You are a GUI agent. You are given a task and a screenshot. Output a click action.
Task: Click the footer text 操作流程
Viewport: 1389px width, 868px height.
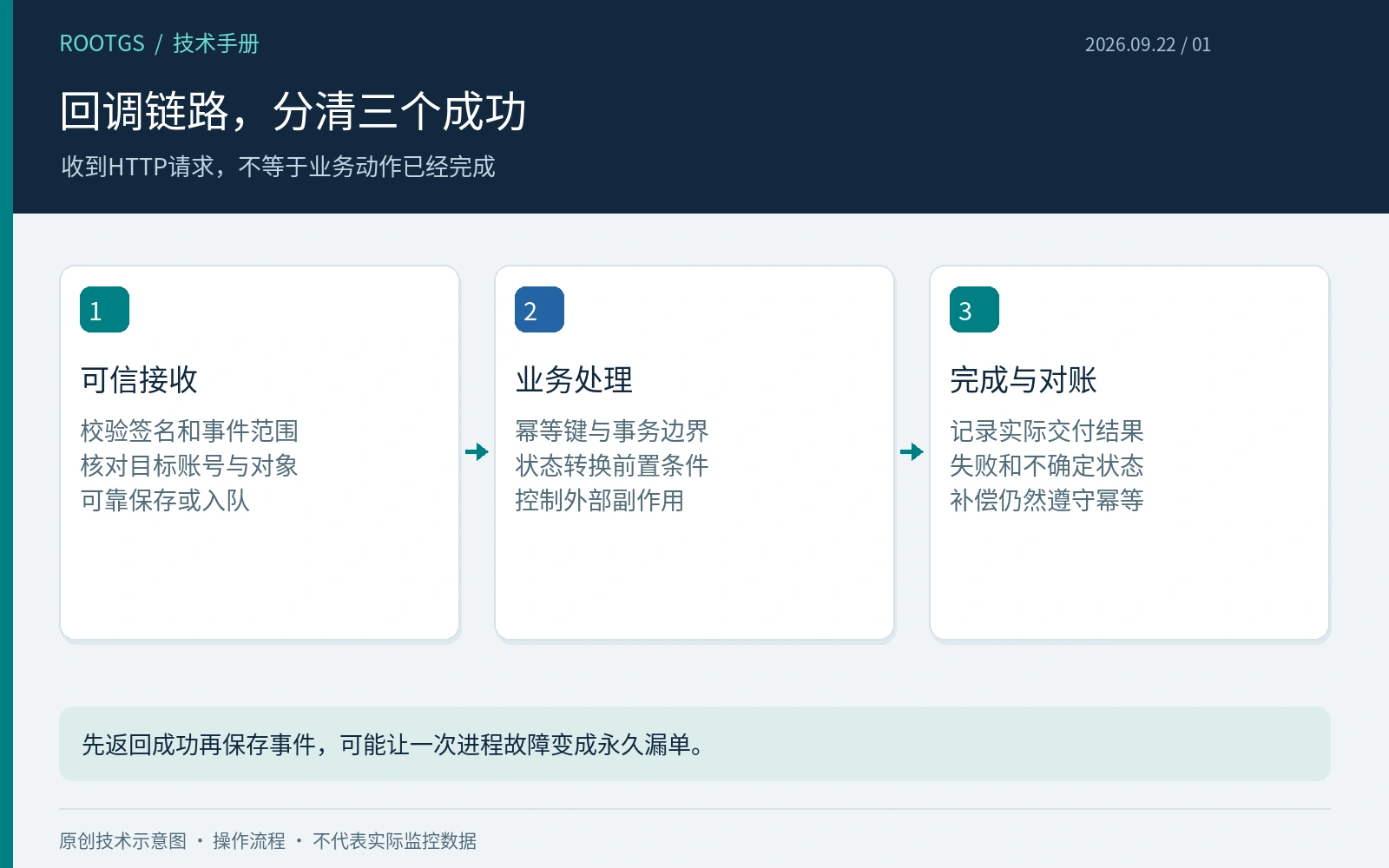(249, 840)
